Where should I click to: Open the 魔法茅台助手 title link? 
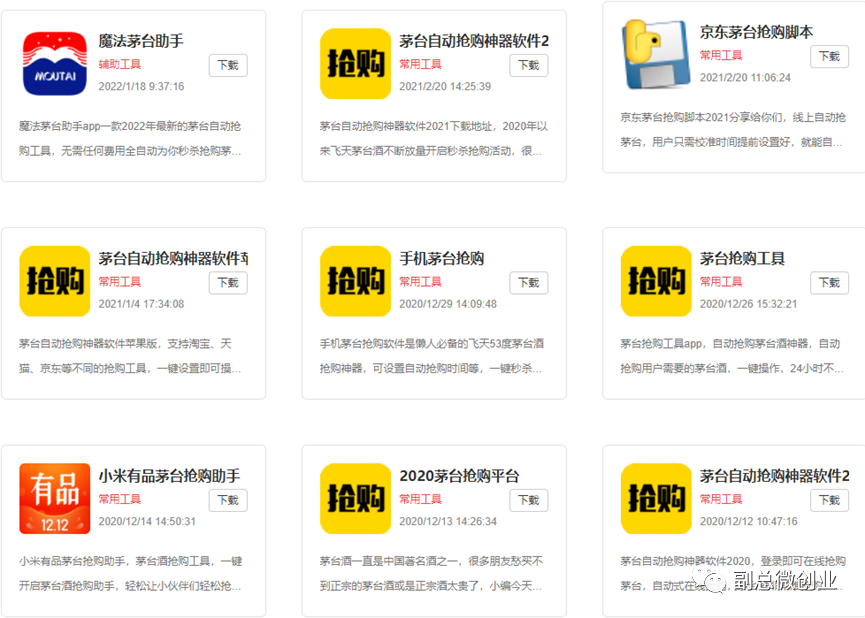click(141, 41)
